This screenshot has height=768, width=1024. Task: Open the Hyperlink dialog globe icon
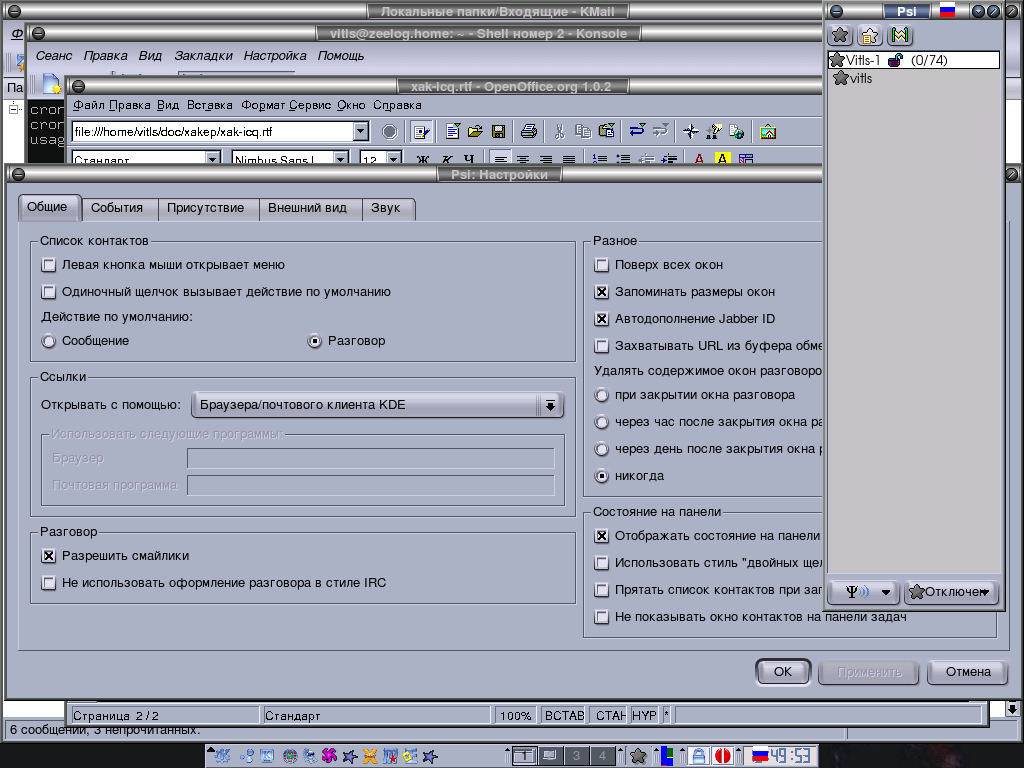click(x=737, y=132)
